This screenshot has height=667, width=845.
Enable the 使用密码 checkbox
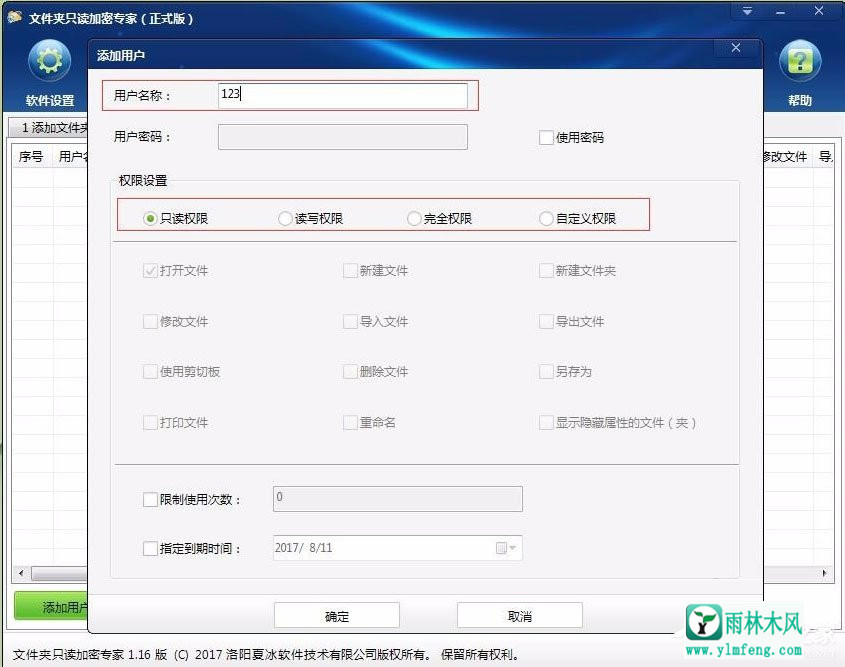tap(546, 137)
